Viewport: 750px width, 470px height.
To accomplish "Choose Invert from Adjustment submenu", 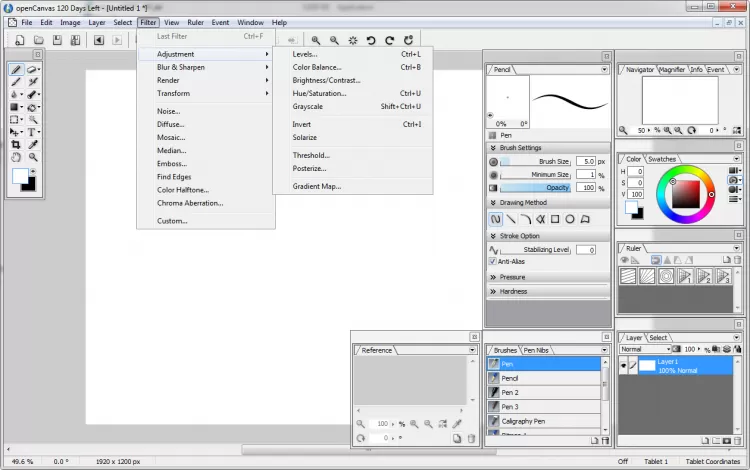I will pos(353,124).
